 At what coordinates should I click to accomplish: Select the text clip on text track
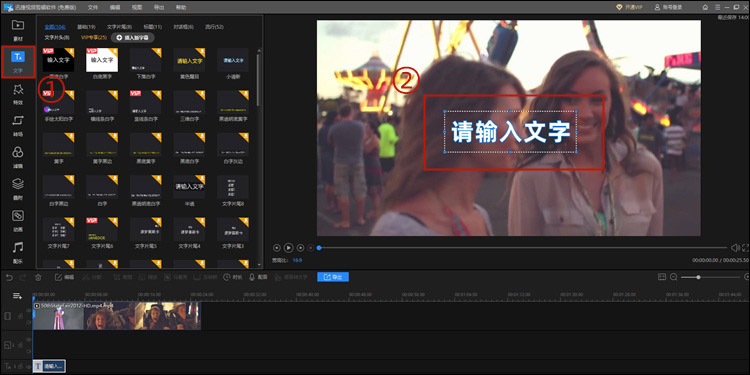[x=49, y=366]
